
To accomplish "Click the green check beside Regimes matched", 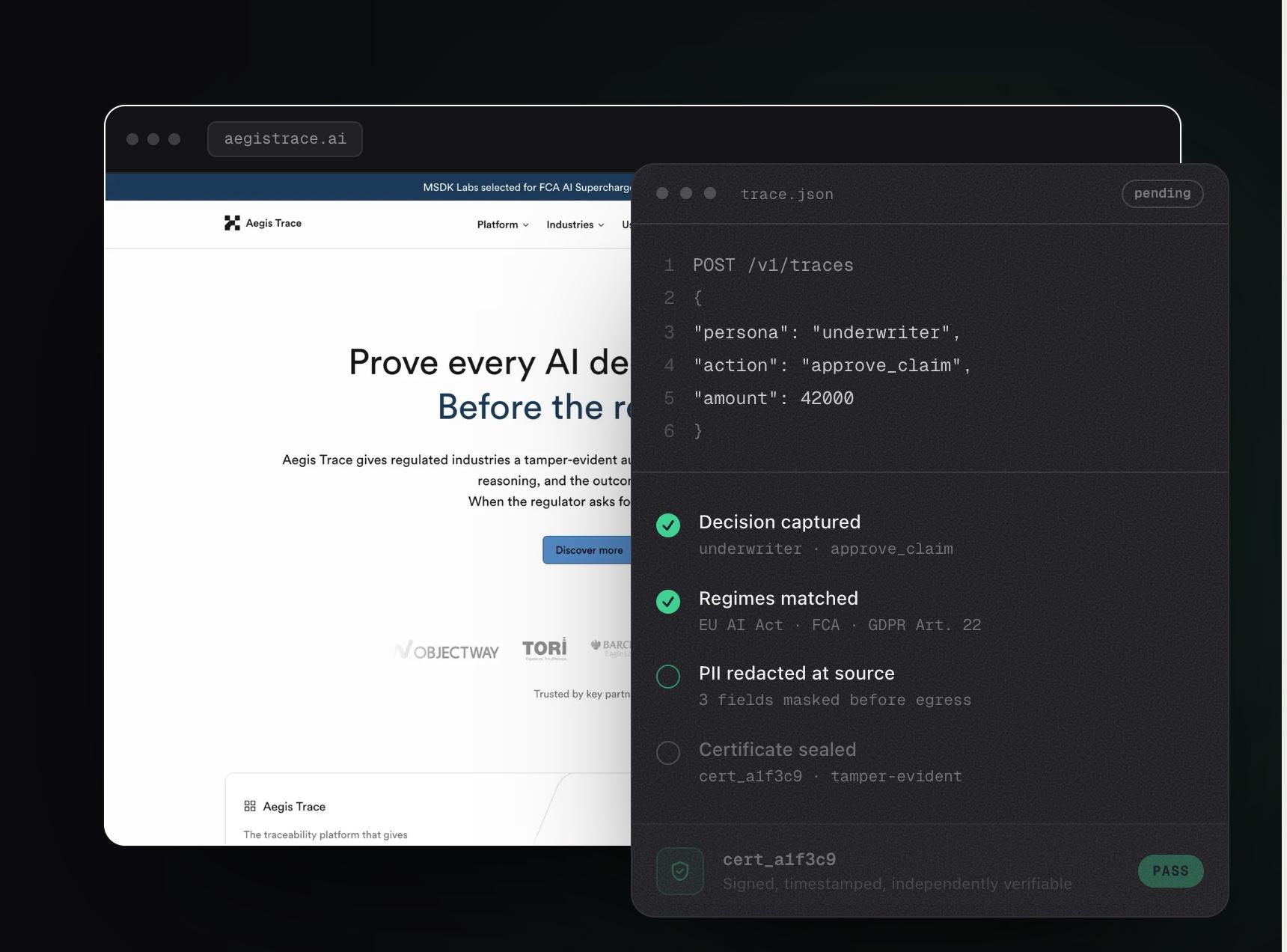I will click(668, 602).
